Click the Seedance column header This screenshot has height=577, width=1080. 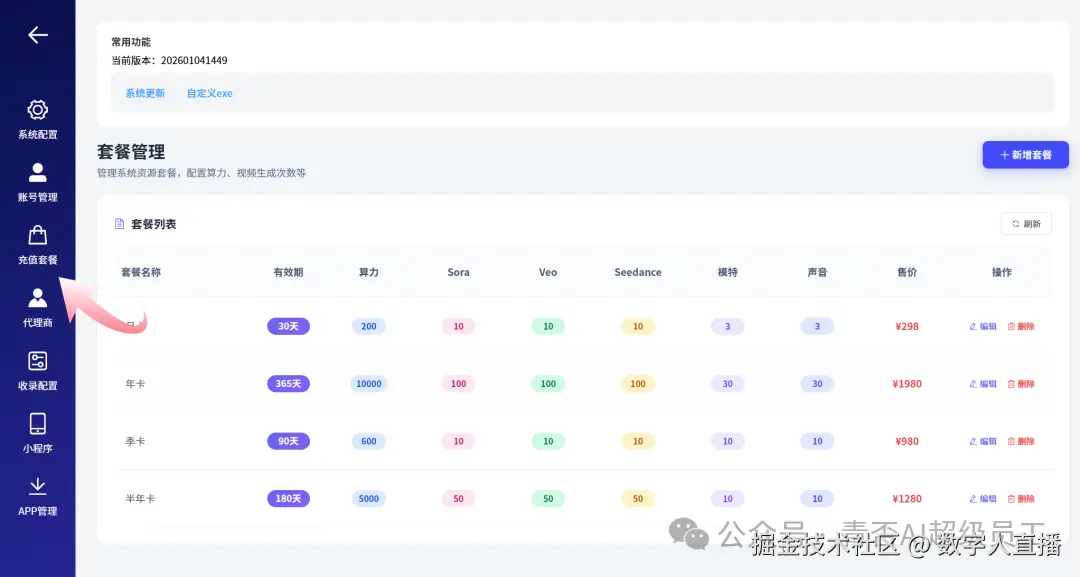click(638, 272)
